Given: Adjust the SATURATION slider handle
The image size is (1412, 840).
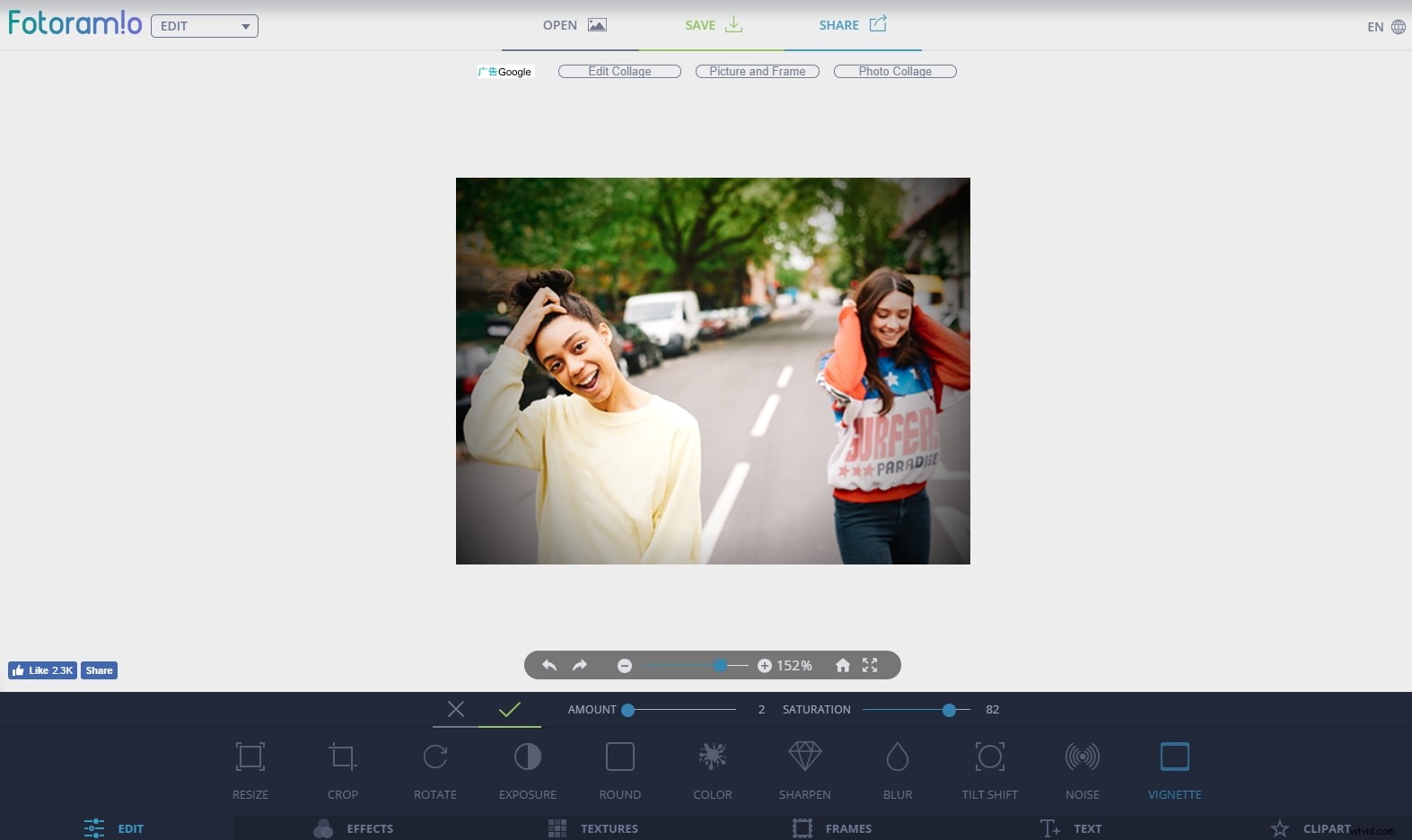Looking at the screenshot, I should click(x=949, y=710).
